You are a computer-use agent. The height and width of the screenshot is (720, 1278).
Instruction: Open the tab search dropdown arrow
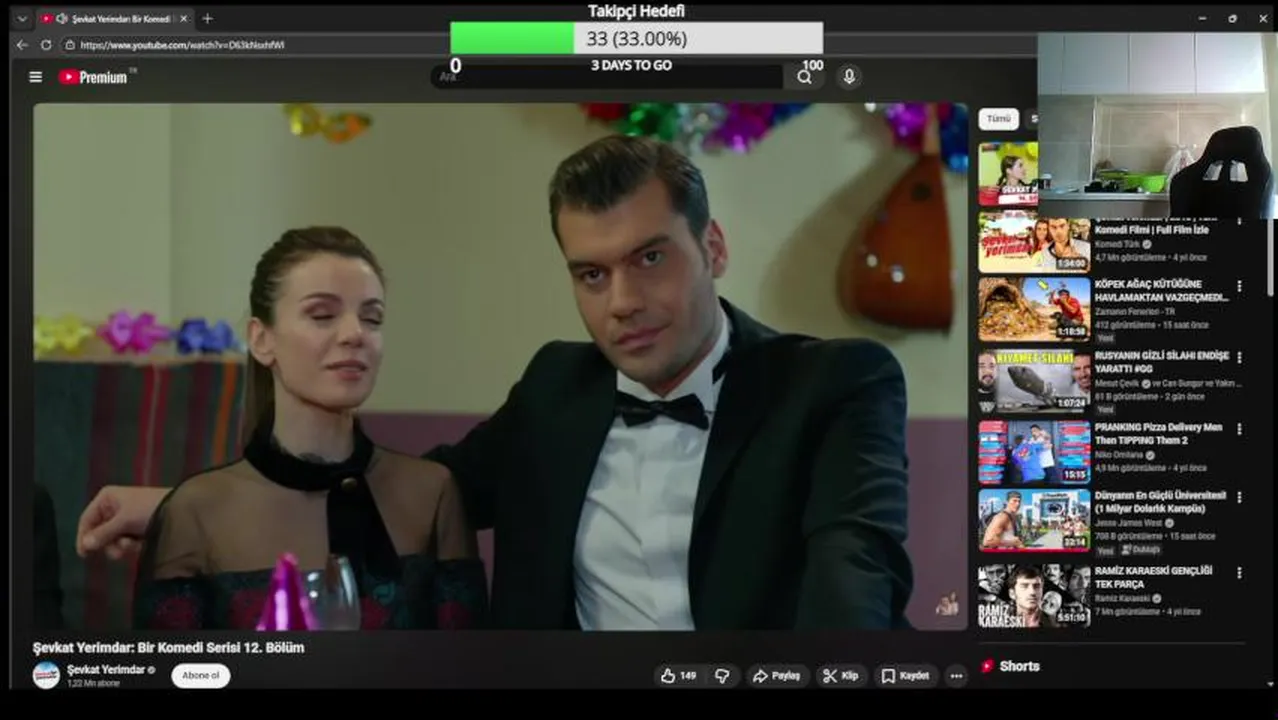[x=22, y=19]
